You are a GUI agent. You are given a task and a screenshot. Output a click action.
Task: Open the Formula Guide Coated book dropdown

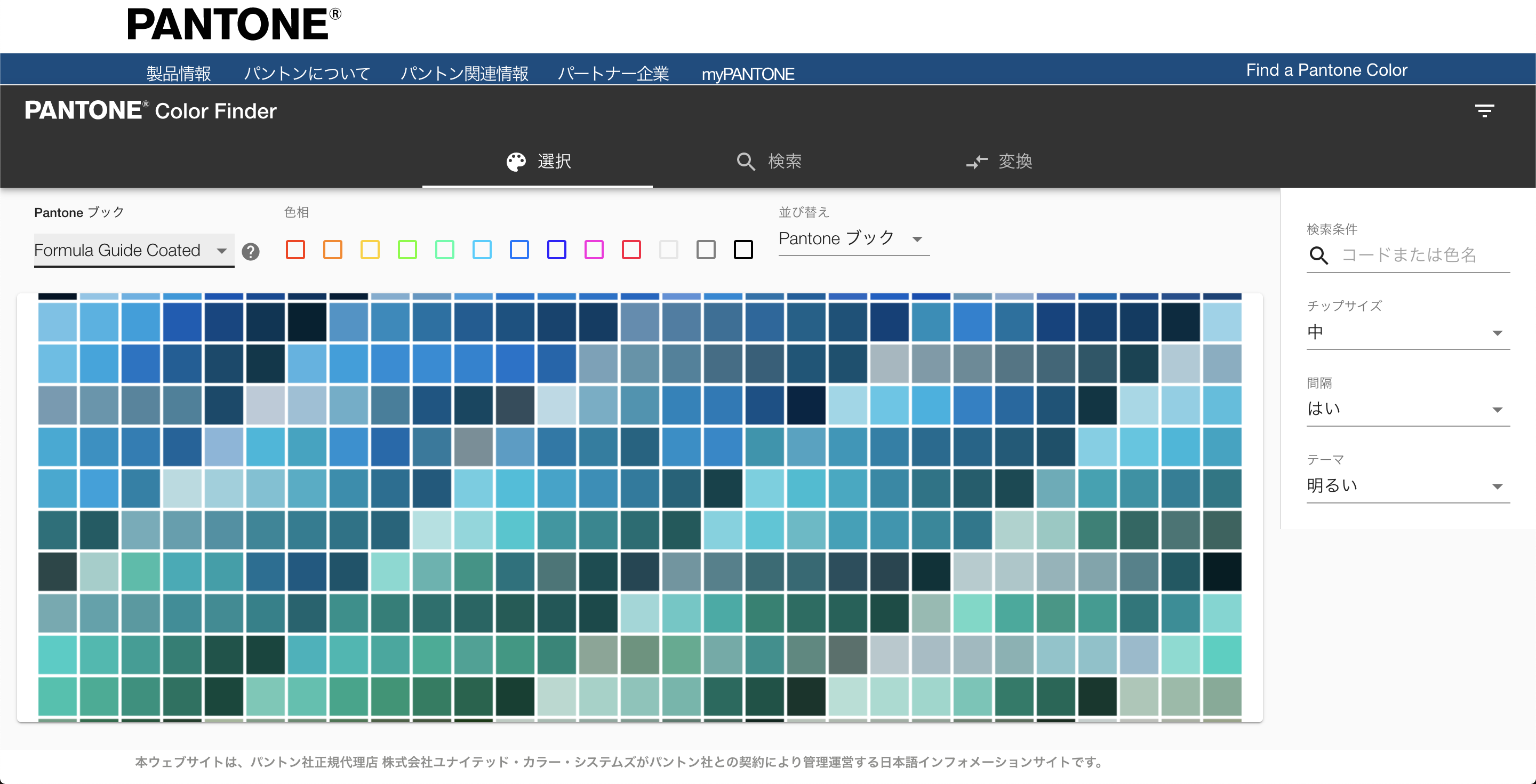pyautogui.click(x=133, y=251)
